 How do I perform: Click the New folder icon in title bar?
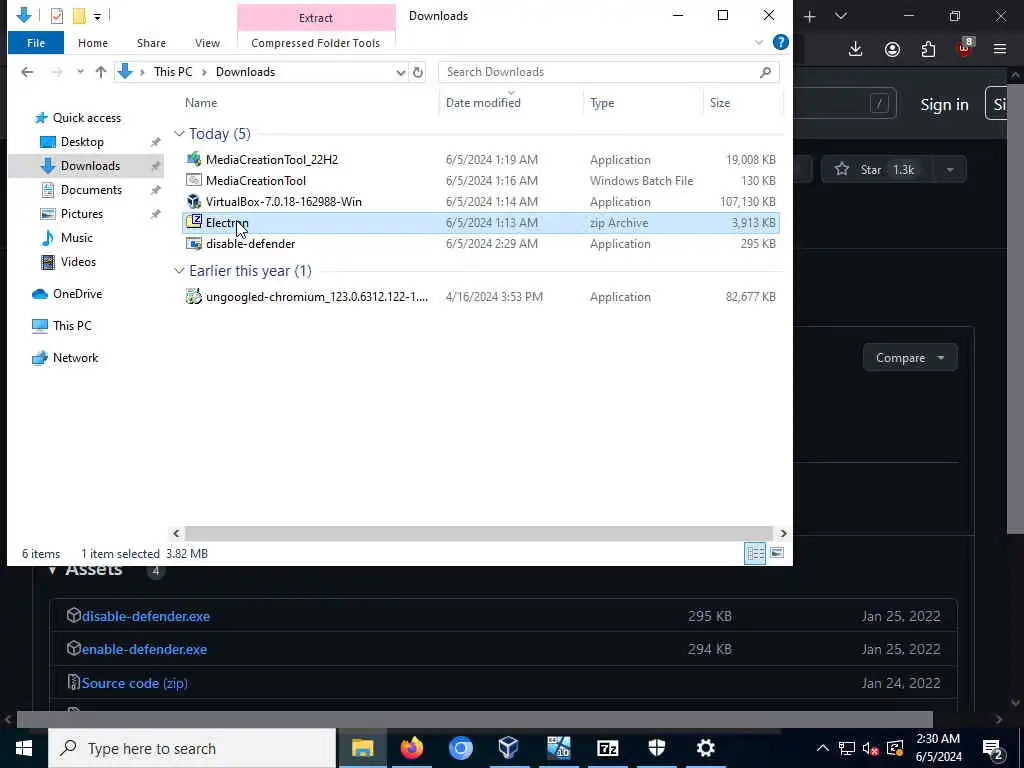pos(79,16)
